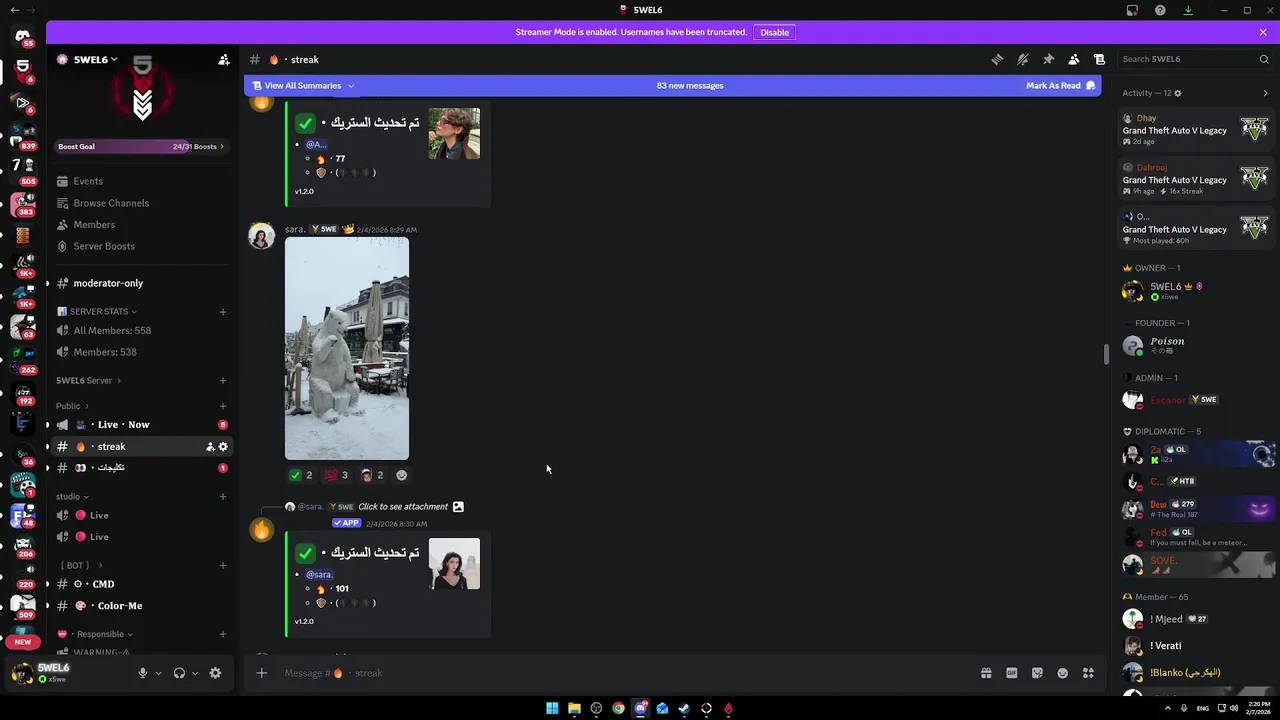Open the emoji picker in message bar
This screenshot has width=1280, height=720.
point(1062,673)
